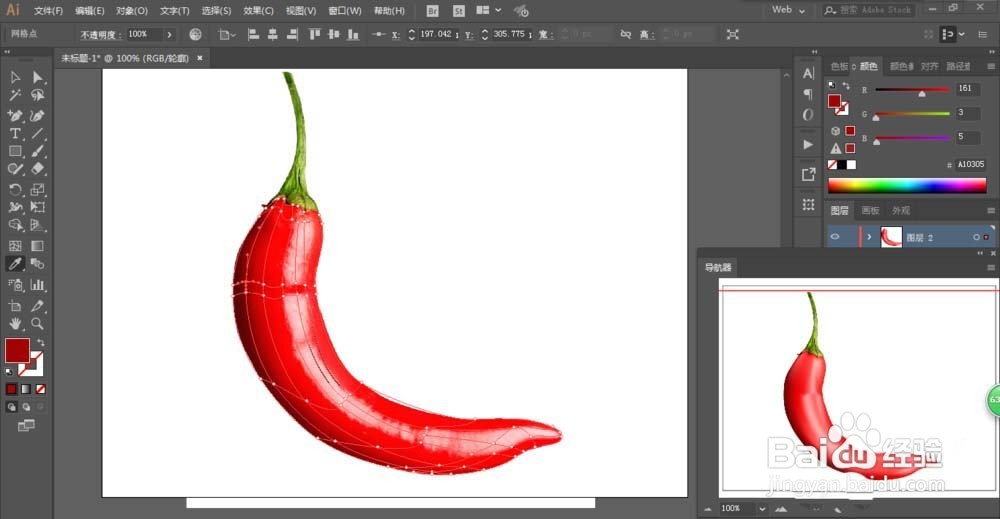Click the Magic Wand tool

pyautogui.click(x=15, y=95)
